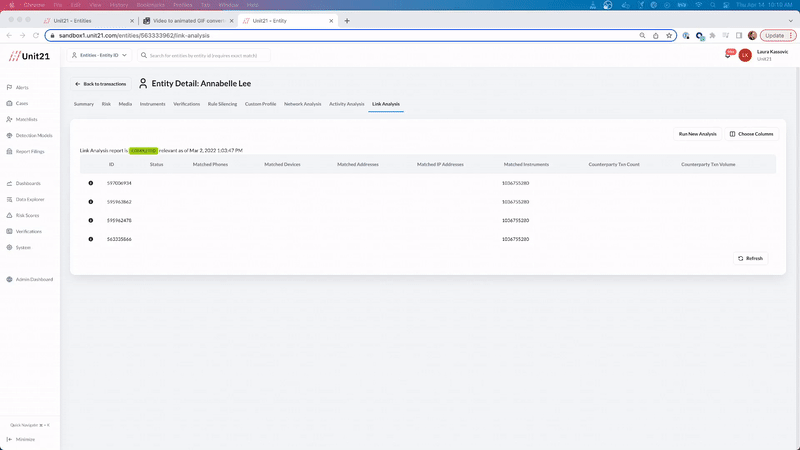Open notifications bell icon
This screenshot has width=800, height=450.
pyautogui.click(x=728, y=55)
